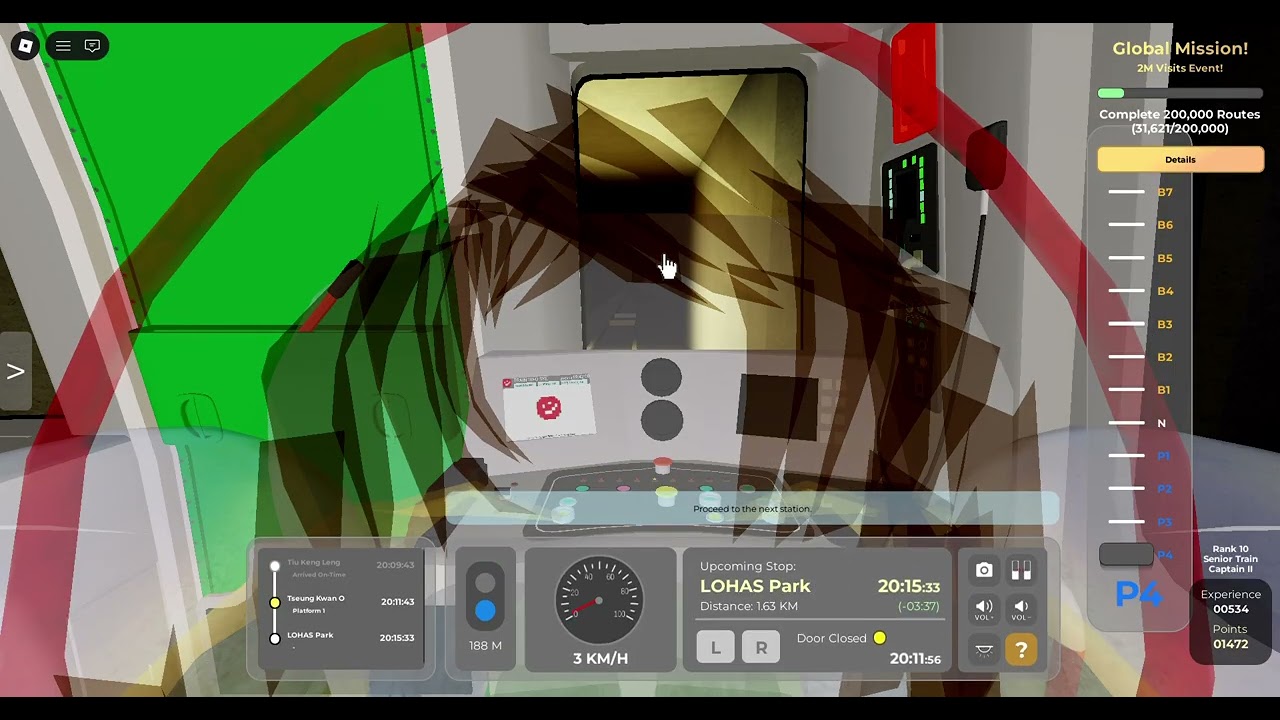1280x720 pixels.
Task: Click the lower round black console button
Action: coord(661,420)
